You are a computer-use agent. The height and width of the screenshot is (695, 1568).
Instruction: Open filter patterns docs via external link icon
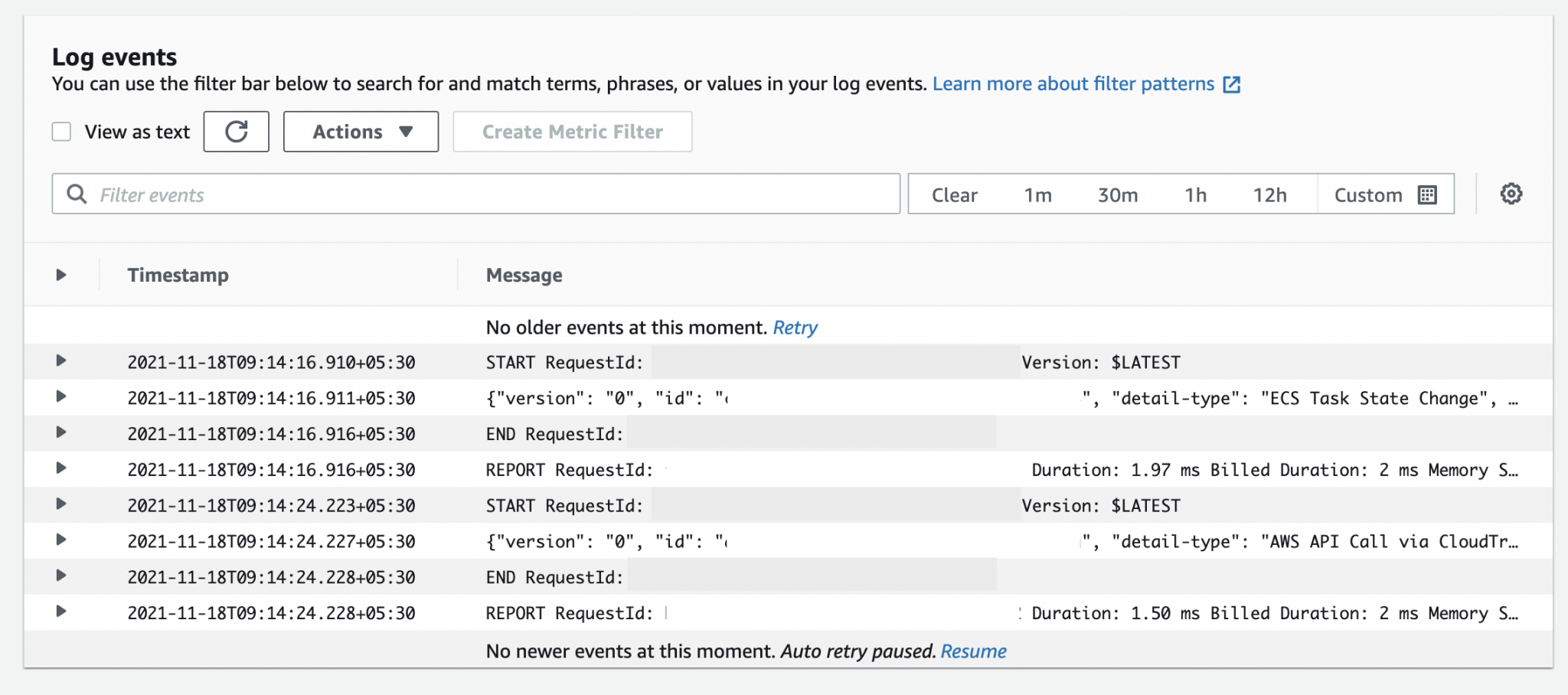pyautogui.click(x=1233, y=84)
